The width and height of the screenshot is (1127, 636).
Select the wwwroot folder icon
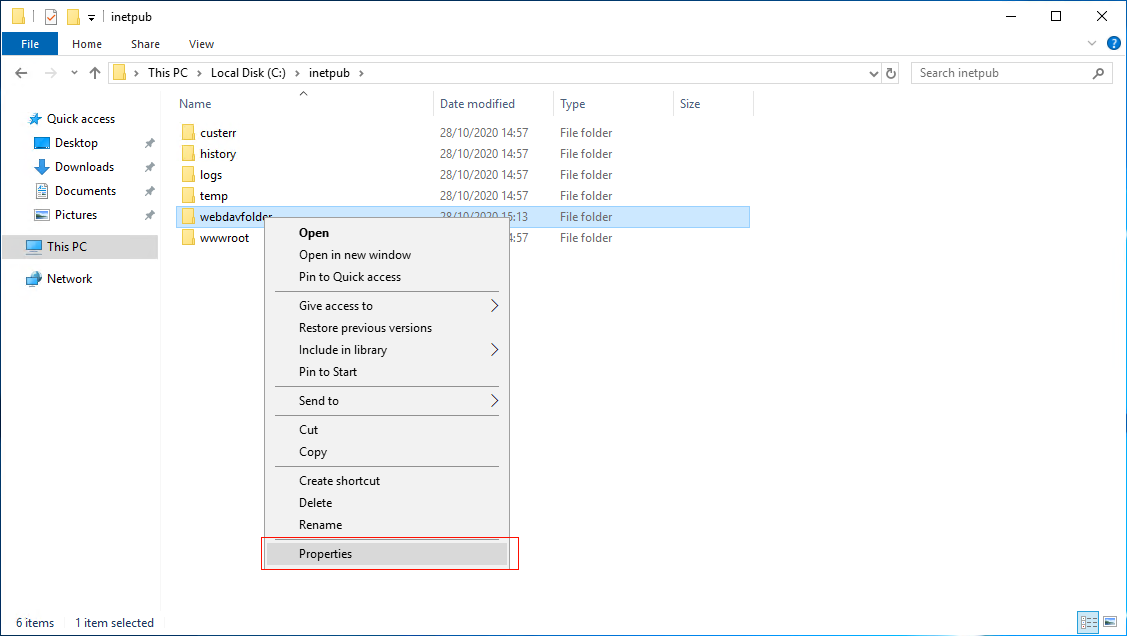click(x=188, y=237)
